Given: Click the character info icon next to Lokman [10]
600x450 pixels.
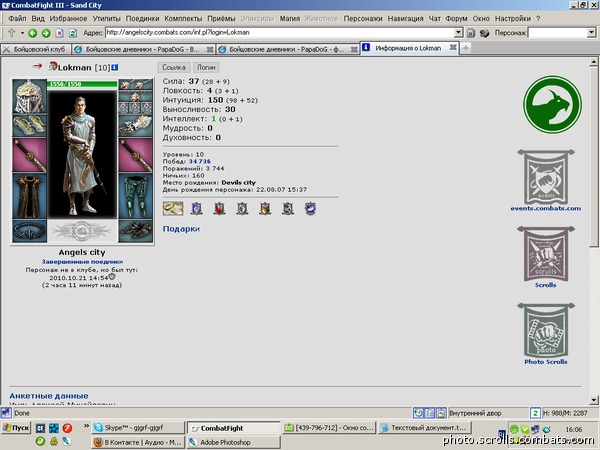Looking at the screenshot, I should 114,67.
